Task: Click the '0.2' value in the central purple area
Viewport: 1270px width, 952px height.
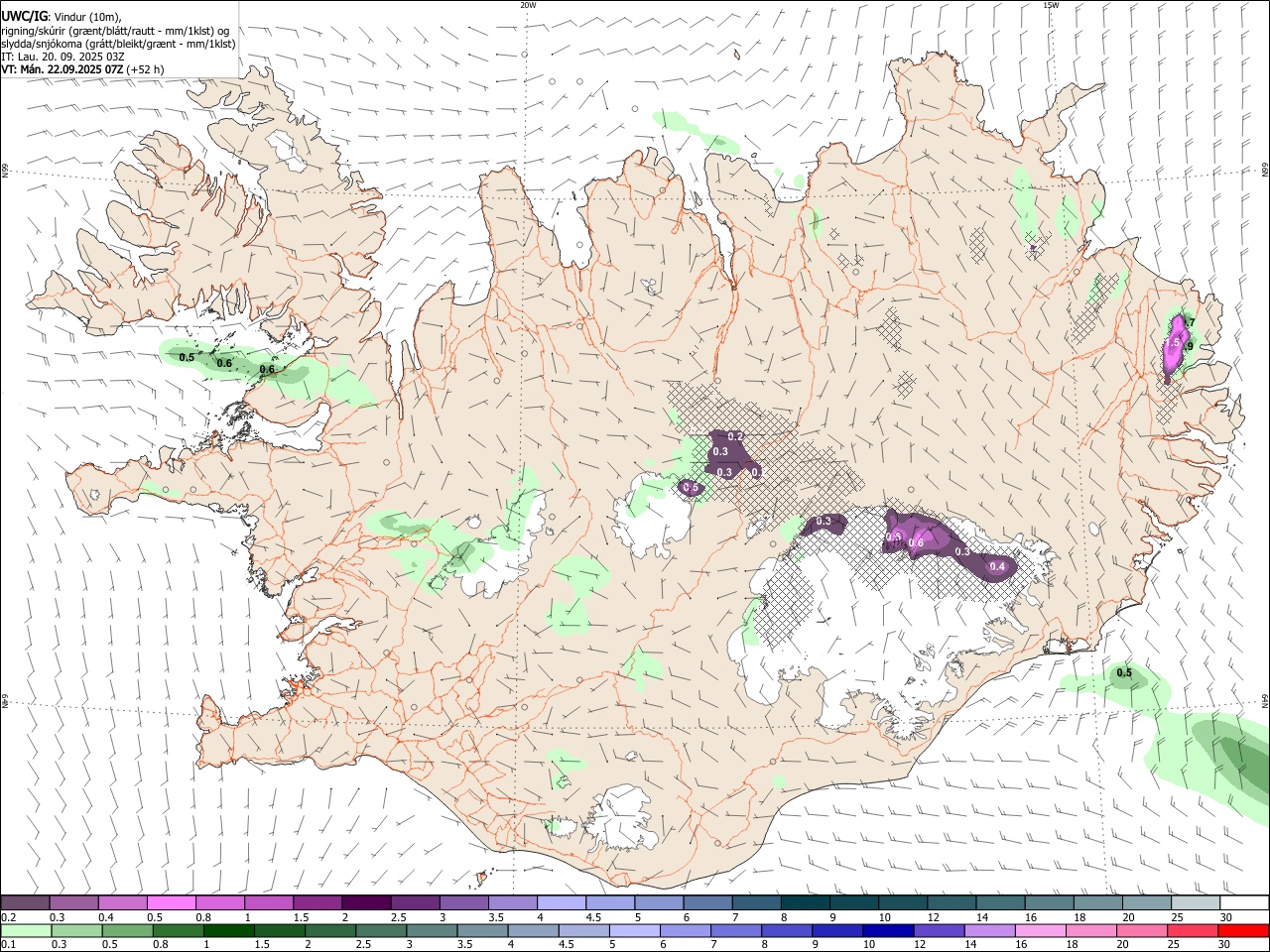Action: tap(736, 436)
